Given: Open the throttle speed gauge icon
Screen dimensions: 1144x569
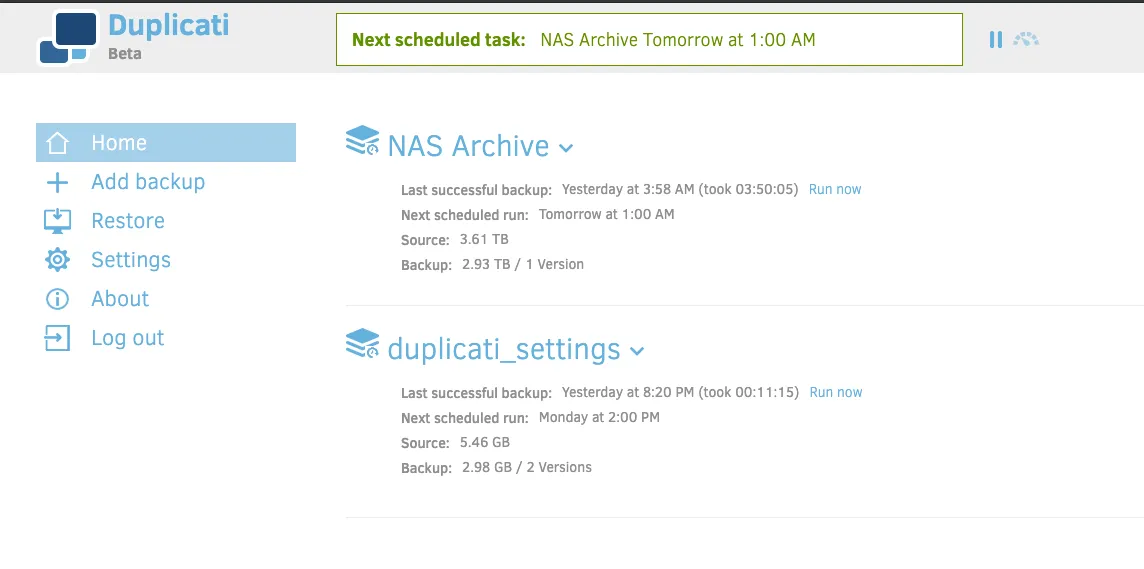Looking at the screenshot, I should pyautogui.click(x=1026, y=39).
